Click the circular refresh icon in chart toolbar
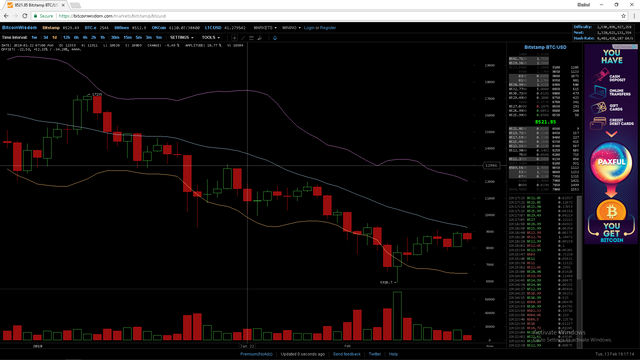Screen dimensions: 640x360 point(275,38)
